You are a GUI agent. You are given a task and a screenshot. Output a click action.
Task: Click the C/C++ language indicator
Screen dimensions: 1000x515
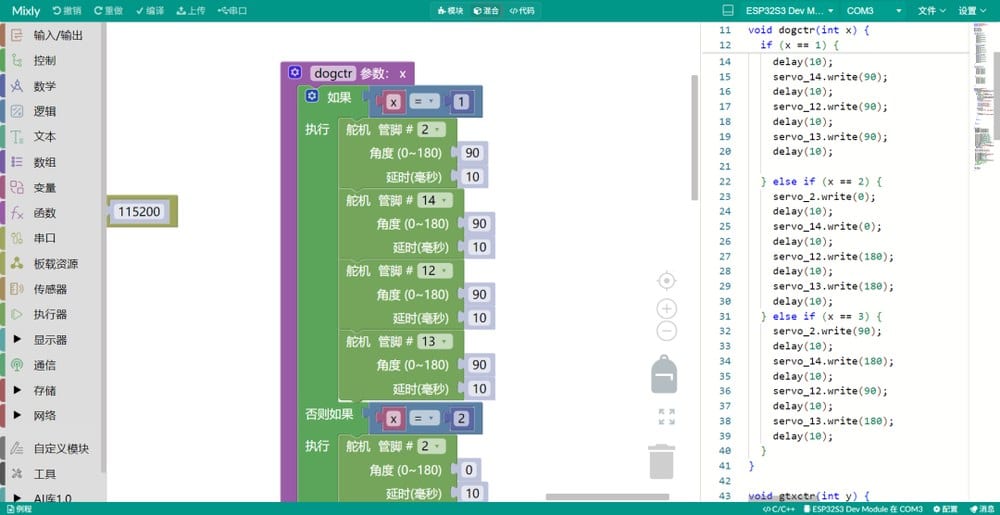pyautogui.click(x=780, y=509)
